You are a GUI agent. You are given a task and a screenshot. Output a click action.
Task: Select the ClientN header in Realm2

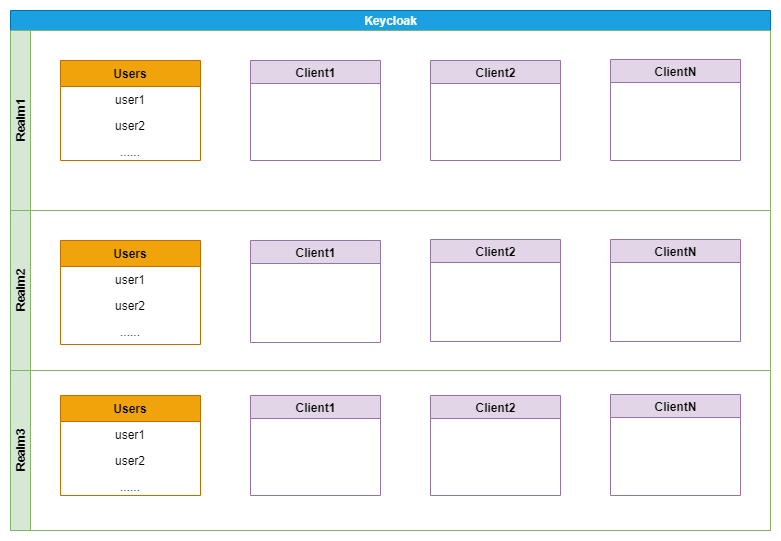tap(675, 251)
